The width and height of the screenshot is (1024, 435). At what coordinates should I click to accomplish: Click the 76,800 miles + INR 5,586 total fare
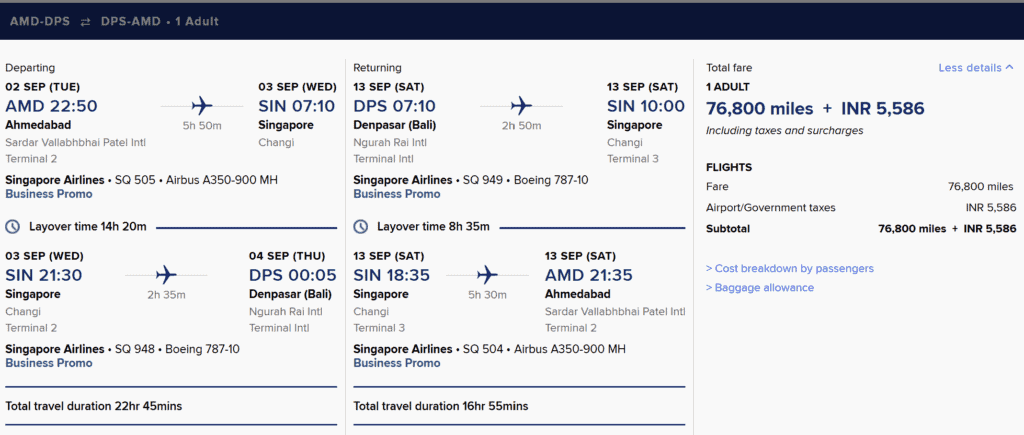(x=816, y=108)
